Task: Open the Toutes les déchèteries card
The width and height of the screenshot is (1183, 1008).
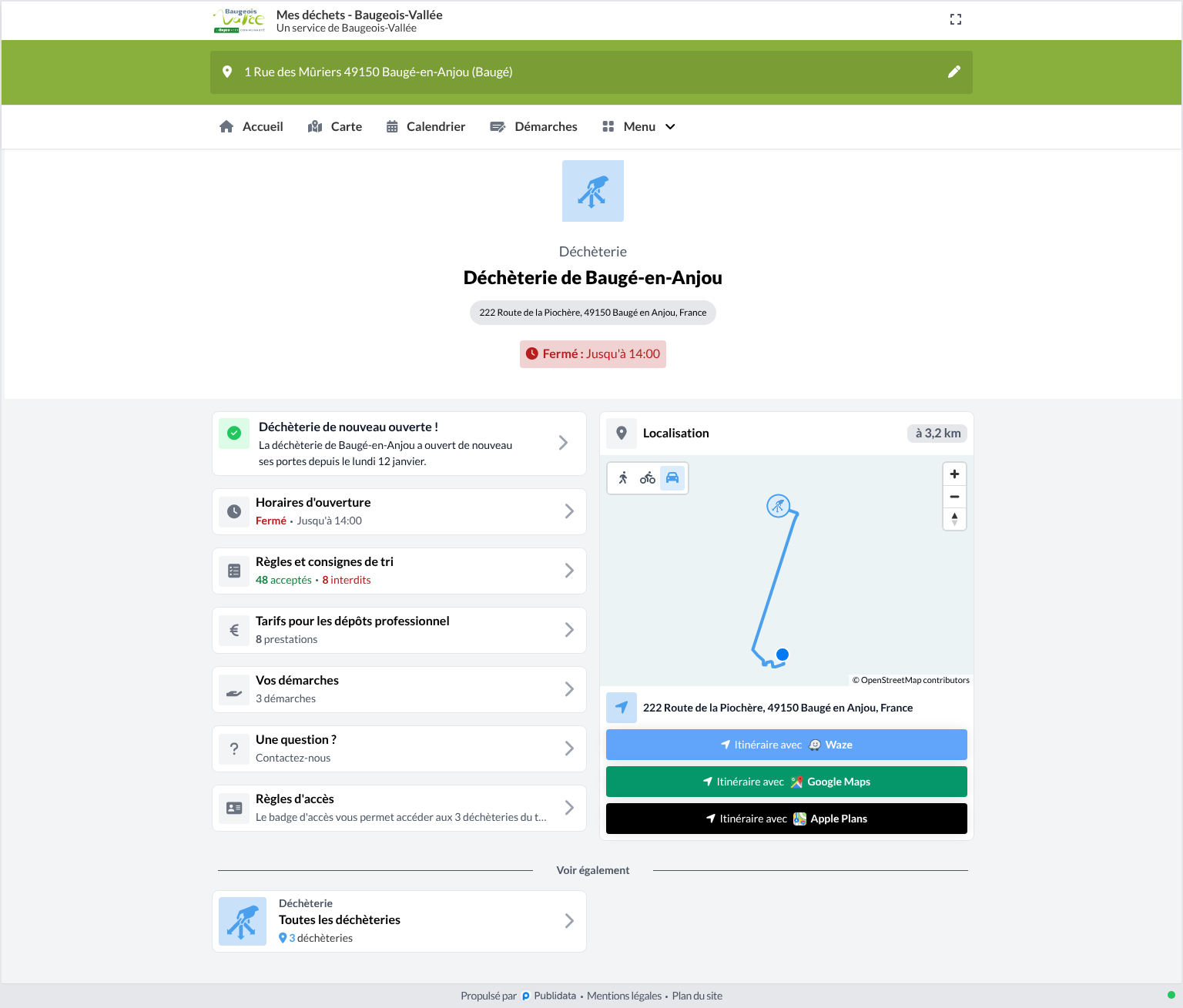Action: 399,921
